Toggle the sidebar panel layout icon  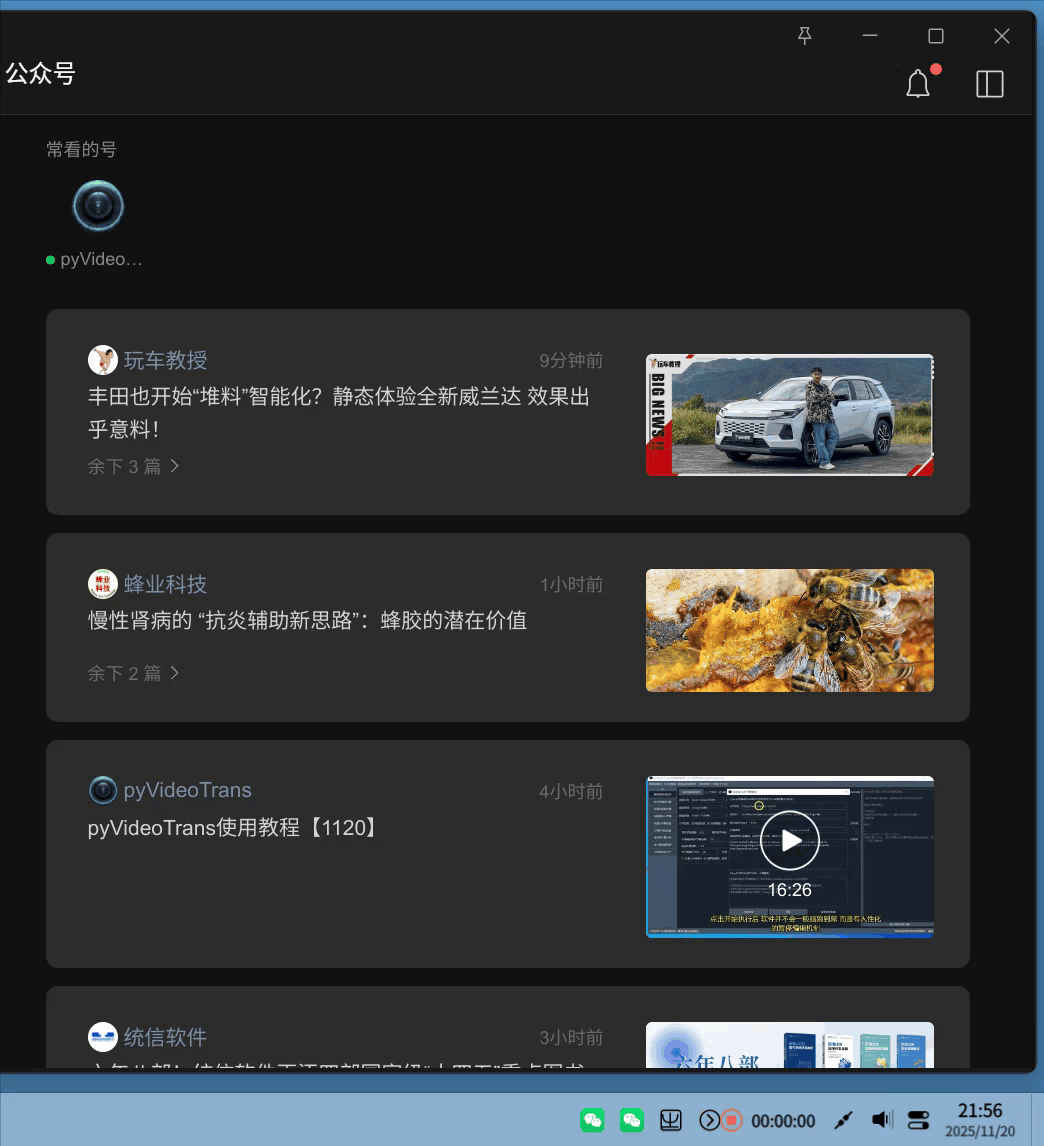pyautogui.click(x=990, y=84)
